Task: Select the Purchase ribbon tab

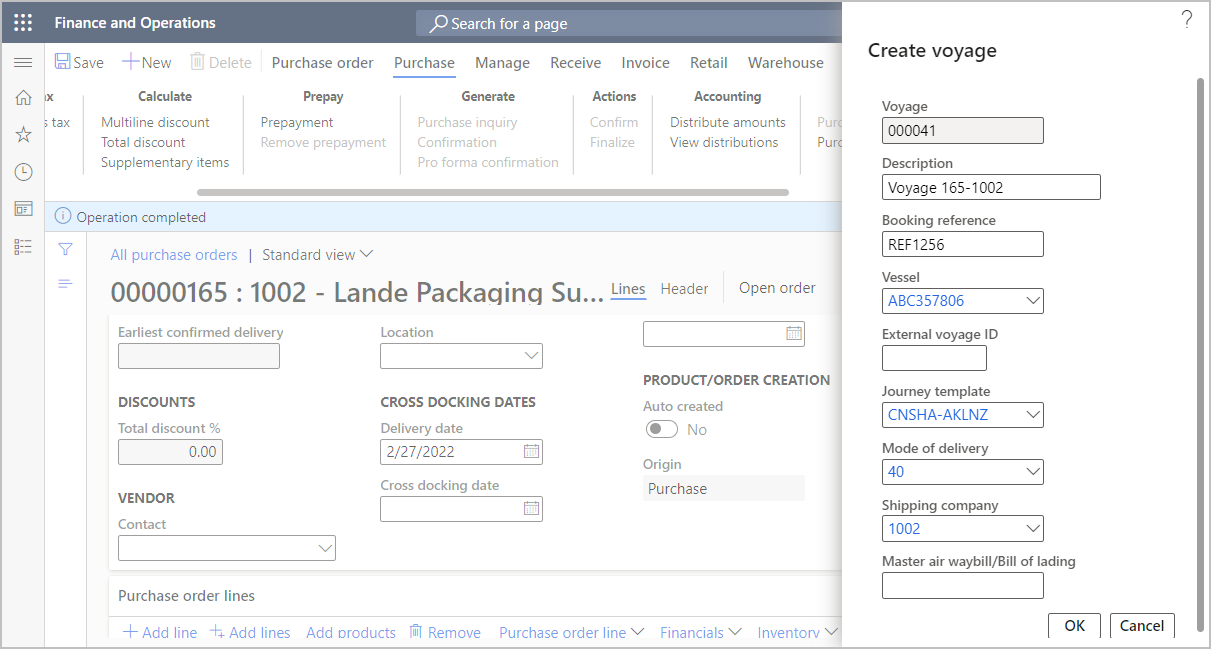Action: point(424,62)
